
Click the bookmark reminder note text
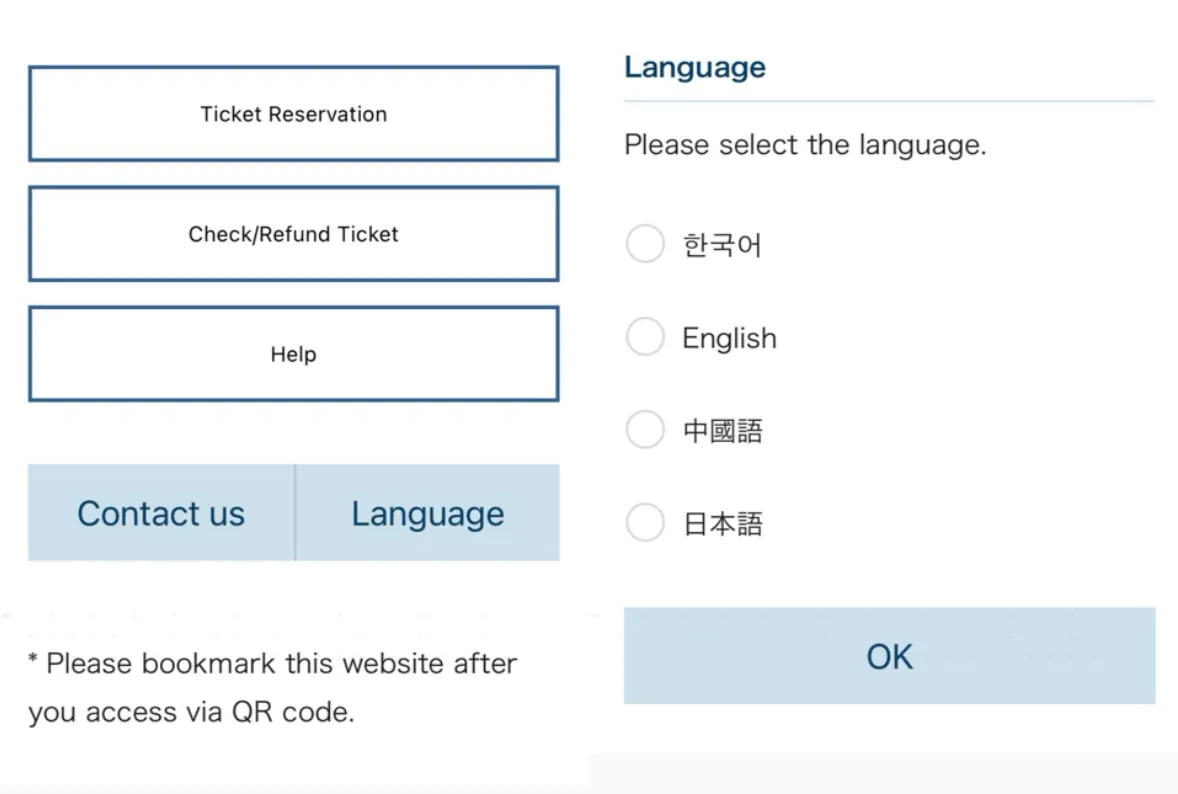272,686
